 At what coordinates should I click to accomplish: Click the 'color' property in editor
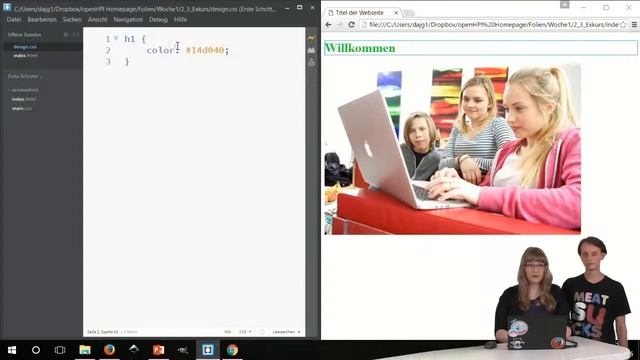pos(160,50)
